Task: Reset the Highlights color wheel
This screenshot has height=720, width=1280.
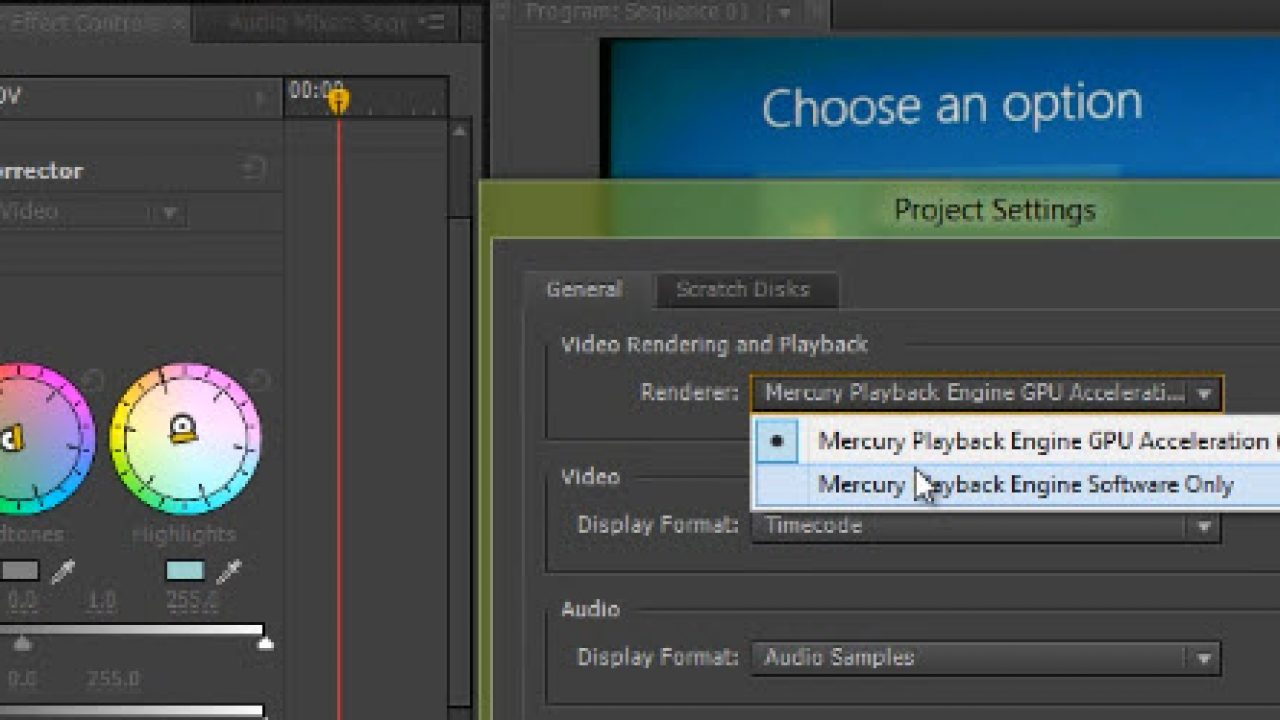Action: [x=258, y=380]
